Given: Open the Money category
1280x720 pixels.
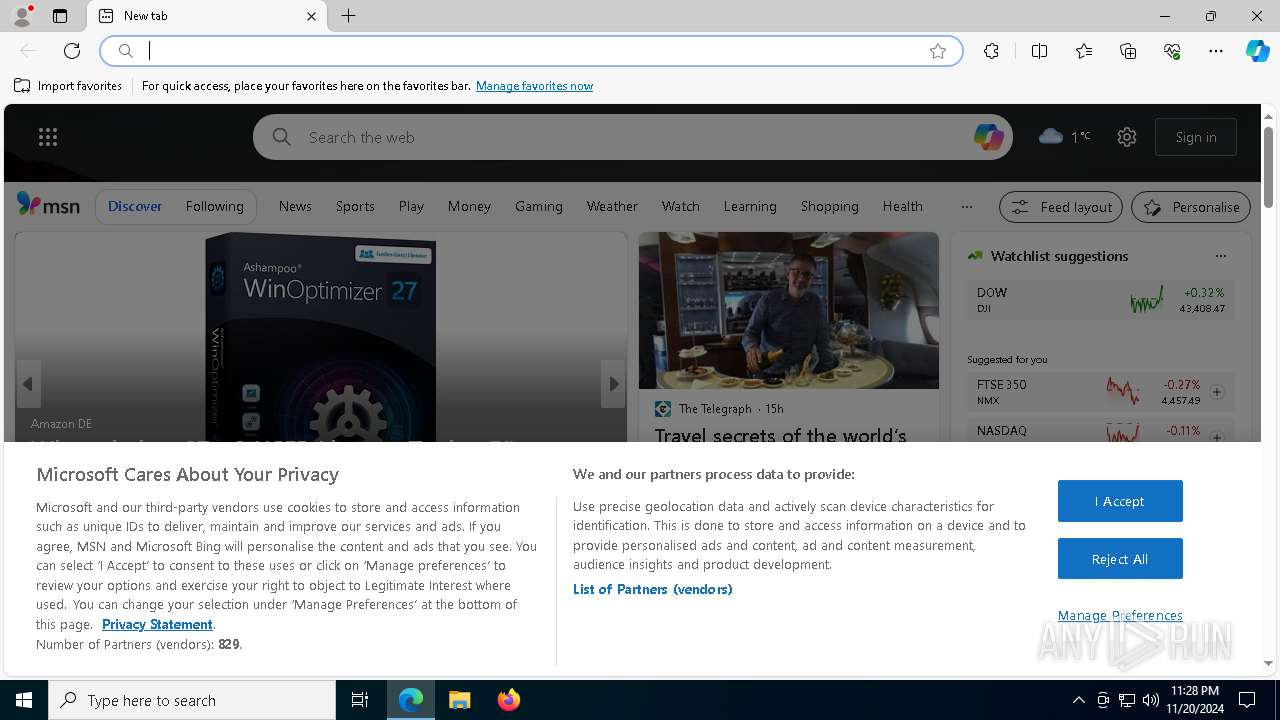Looking at the screenshot, I should point(469,206).
